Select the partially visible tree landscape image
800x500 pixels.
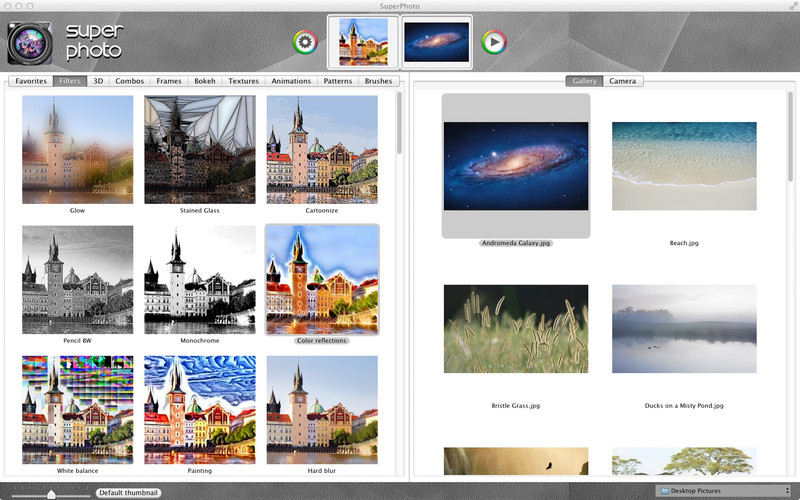[684, 461]
